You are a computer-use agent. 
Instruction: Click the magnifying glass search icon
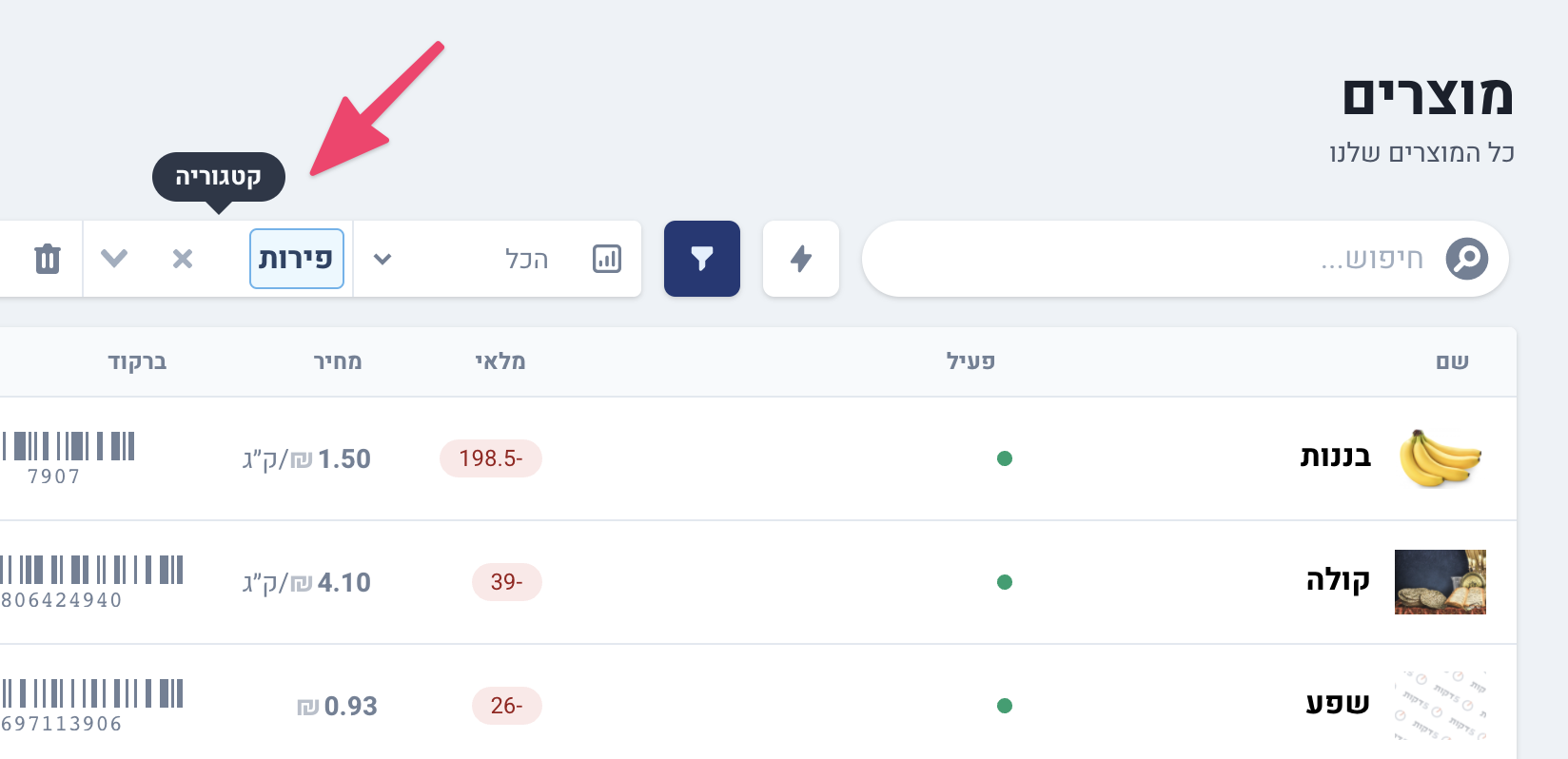pyautogui.click(x=1466, y=259)
